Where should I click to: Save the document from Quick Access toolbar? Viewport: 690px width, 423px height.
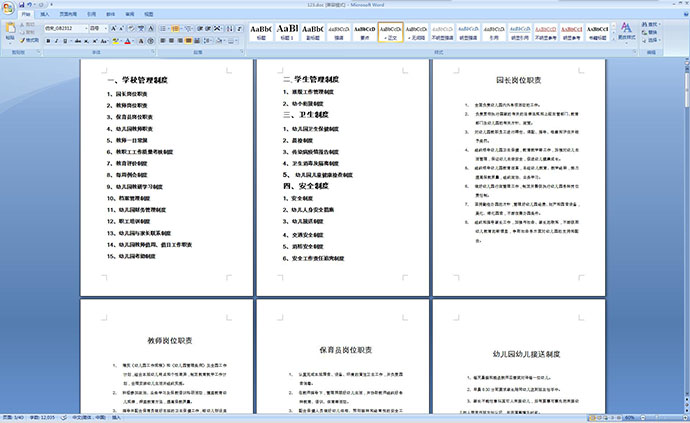[22, 5]
